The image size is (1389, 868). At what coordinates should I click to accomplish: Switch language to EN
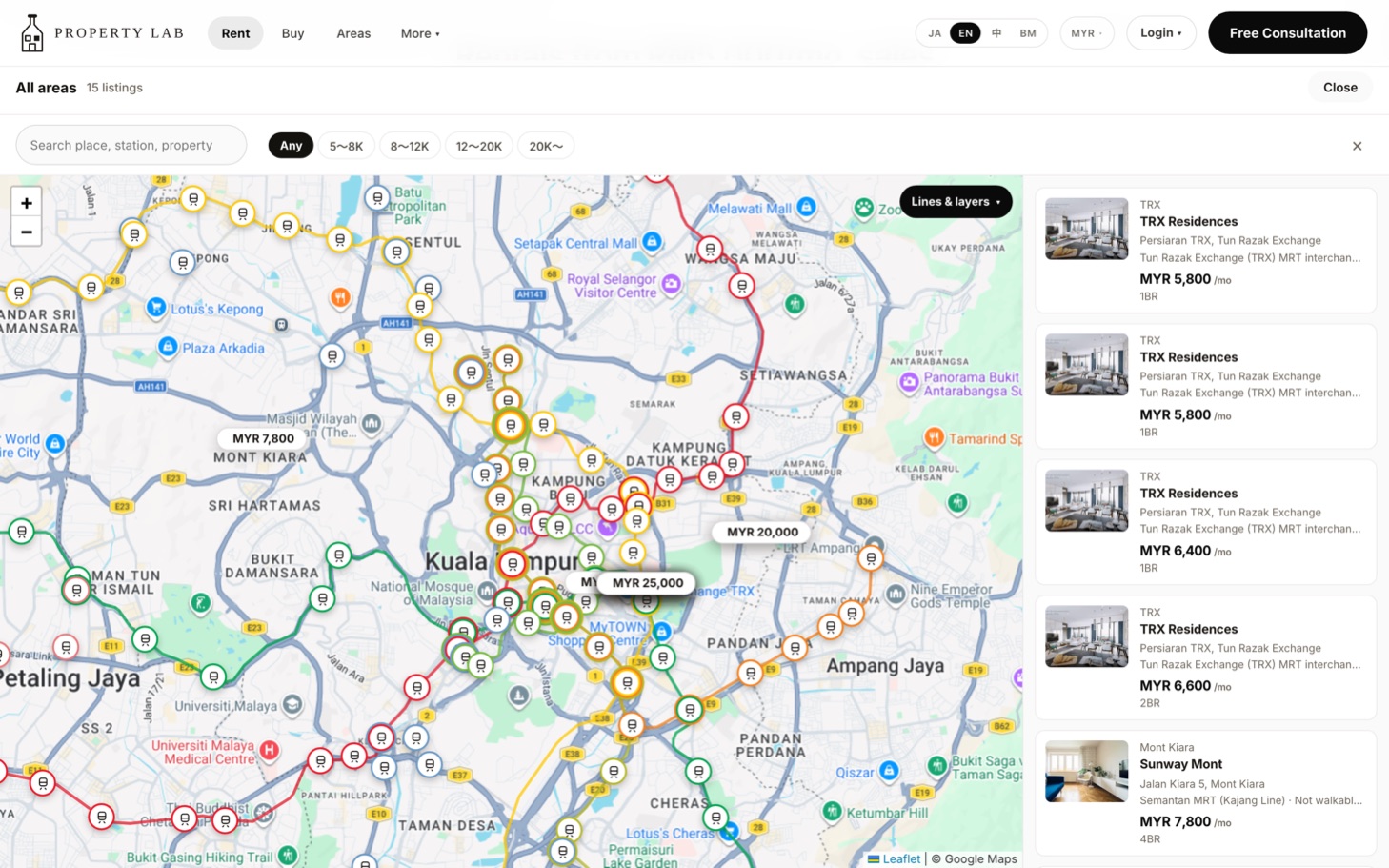coord(965,33)
